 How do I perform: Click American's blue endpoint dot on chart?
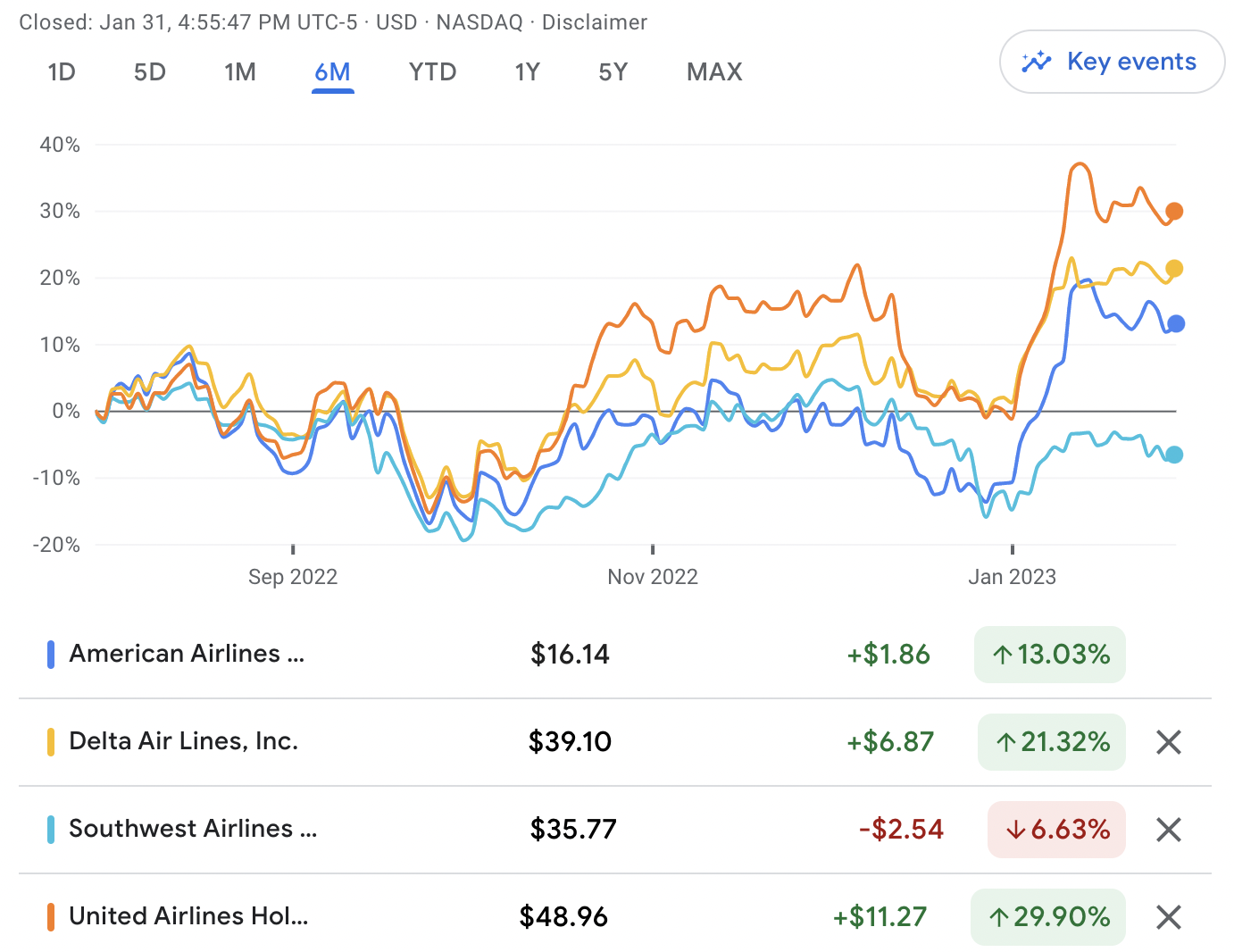coord(1176,324)
